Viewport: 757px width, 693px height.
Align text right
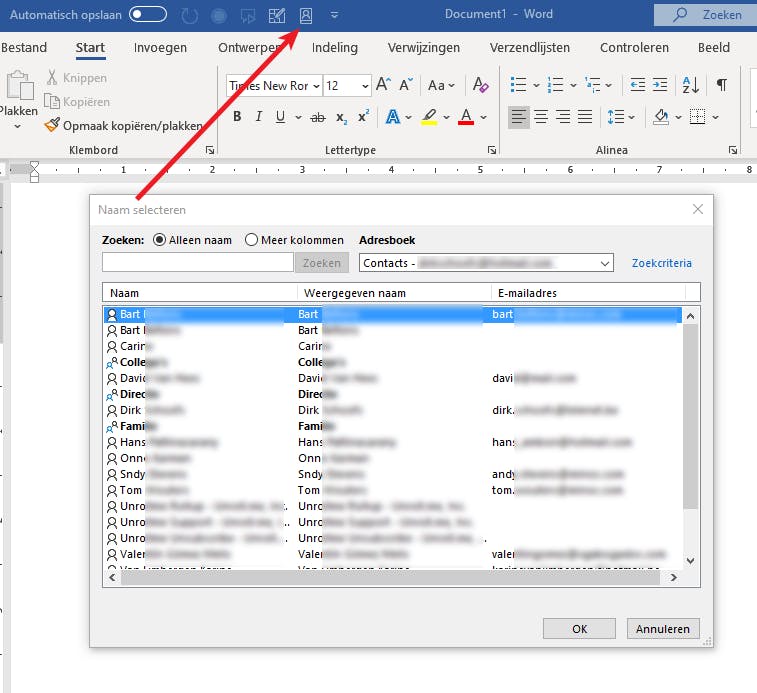point(563,117)
